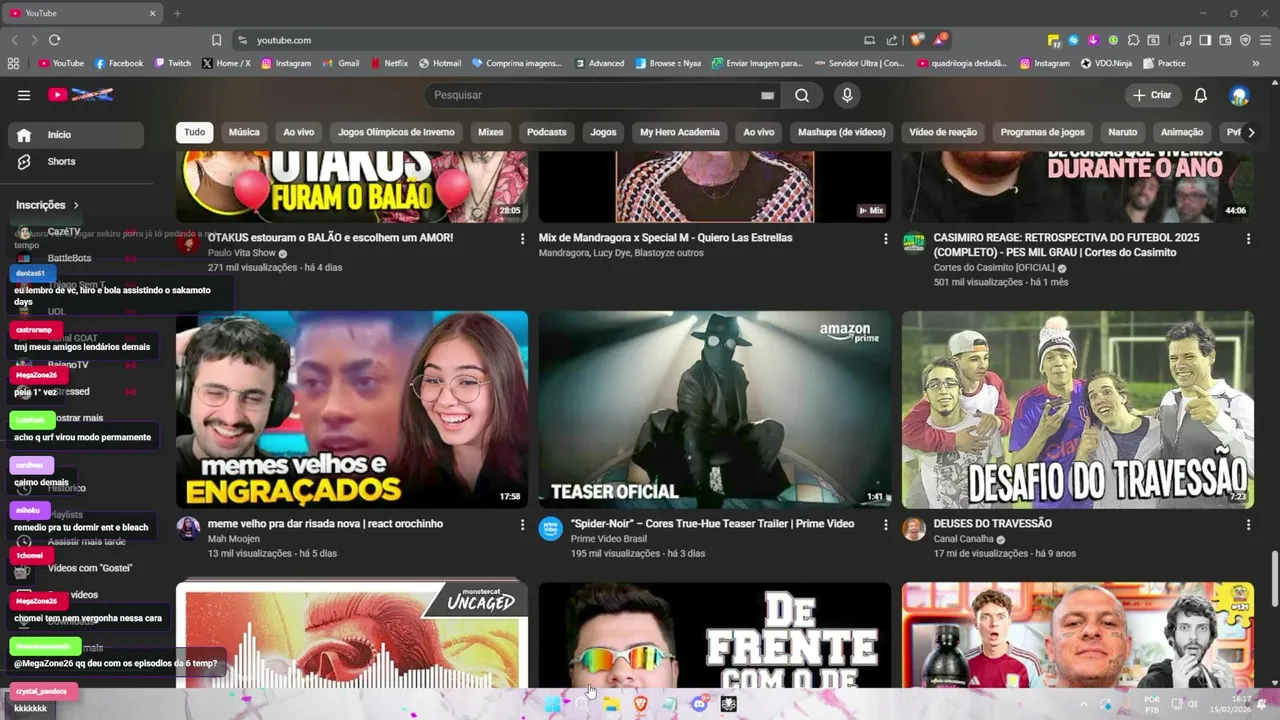Open Brave Shields lion icon
Viewport: 1280px width, 720px height.
[x=916, y=40]
